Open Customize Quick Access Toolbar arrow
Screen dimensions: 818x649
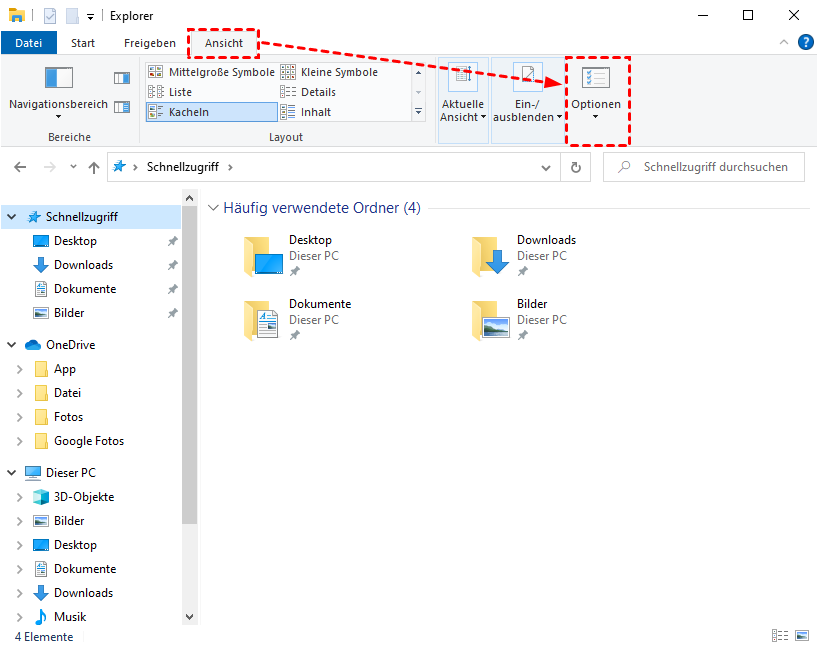90,17
